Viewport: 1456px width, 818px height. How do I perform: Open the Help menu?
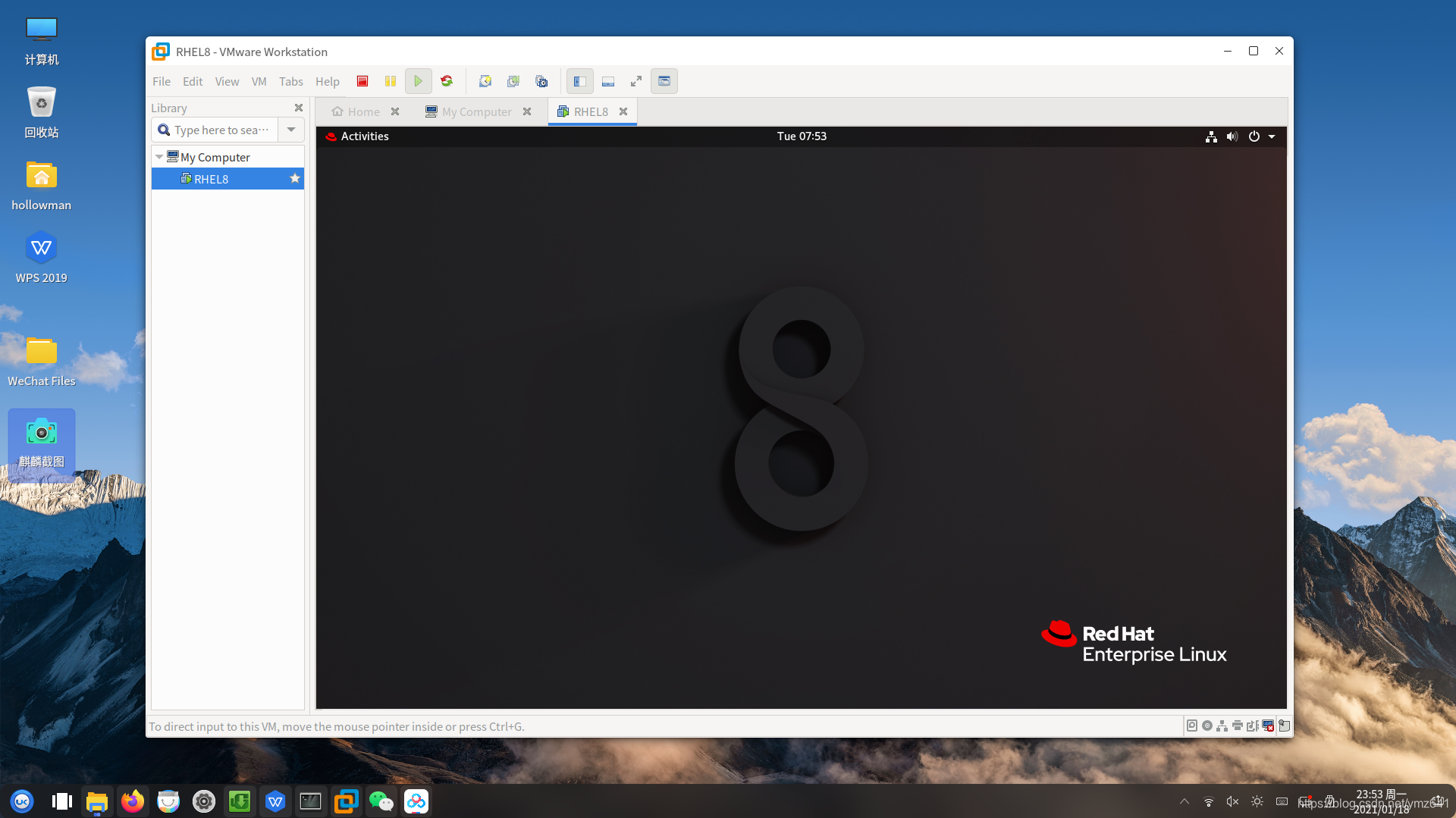328,81
